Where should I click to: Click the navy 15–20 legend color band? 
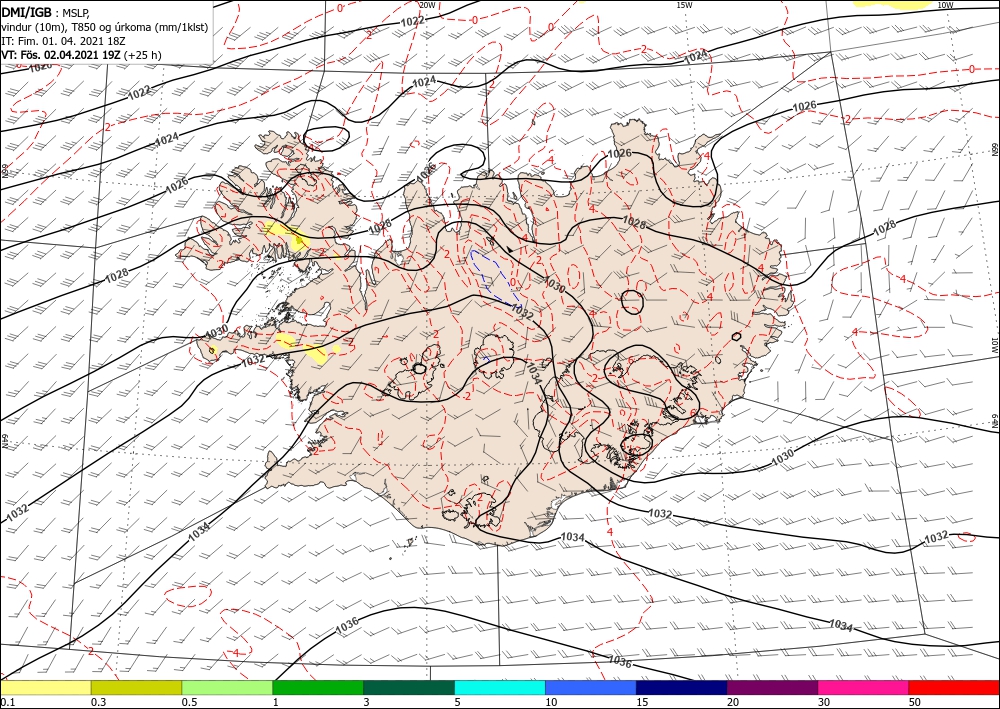(x=682, y=687)
